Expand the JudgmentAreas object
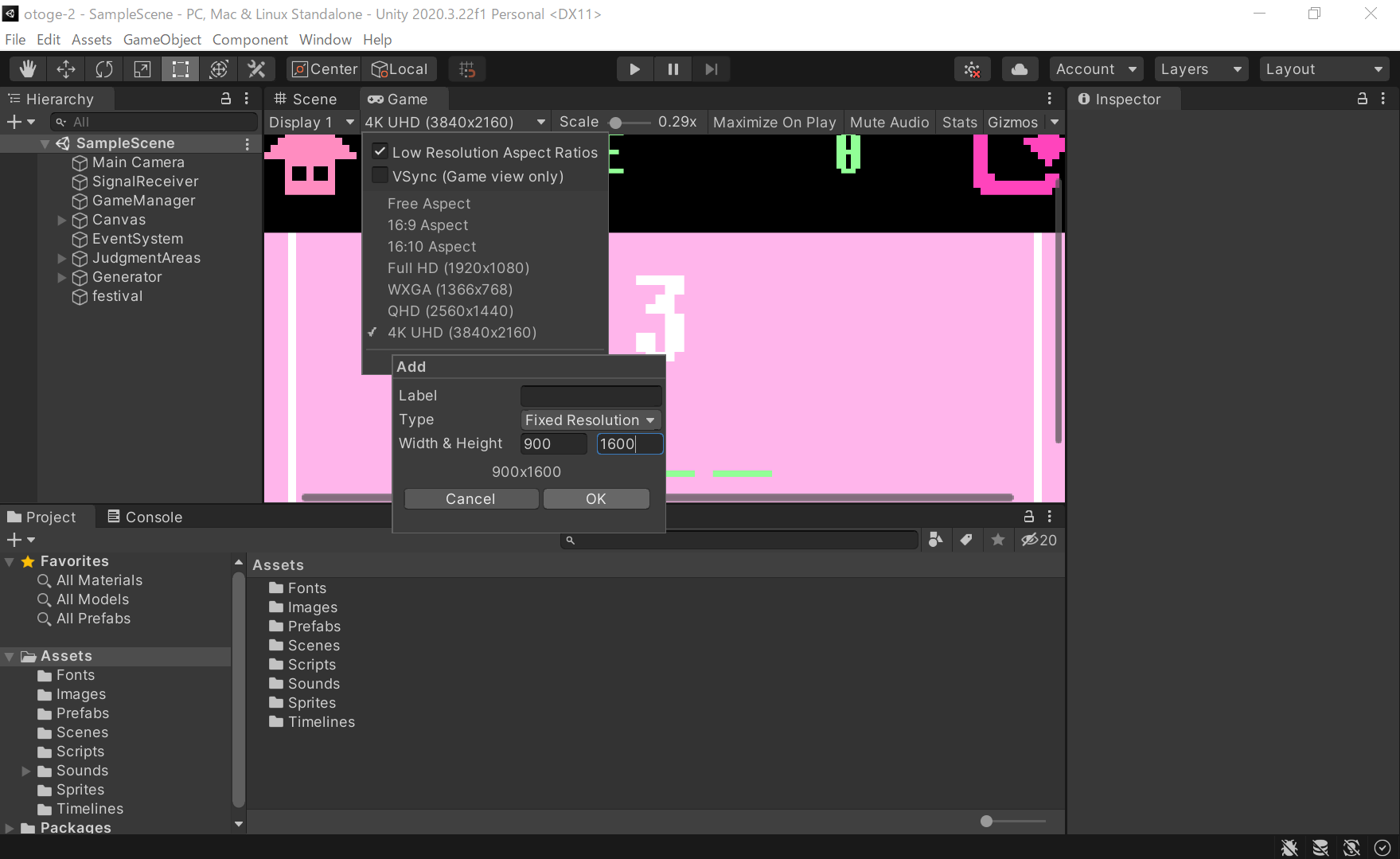The image size is (1400, 859). [x=62, y=258]
